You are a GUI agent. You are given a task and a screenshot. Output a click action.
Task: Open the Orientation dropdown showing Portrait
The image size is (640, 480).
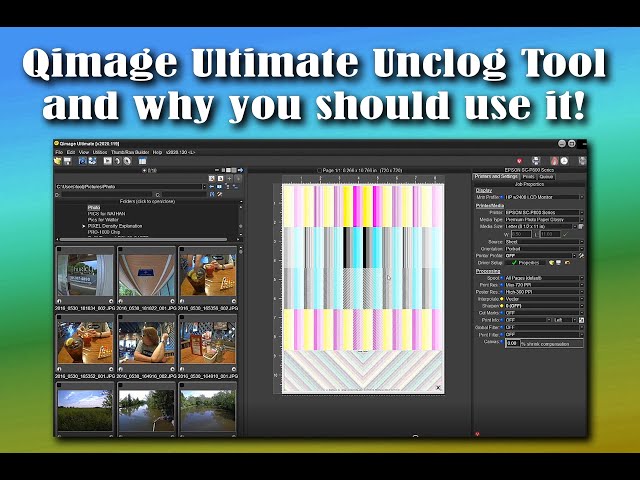click(544, 249)
